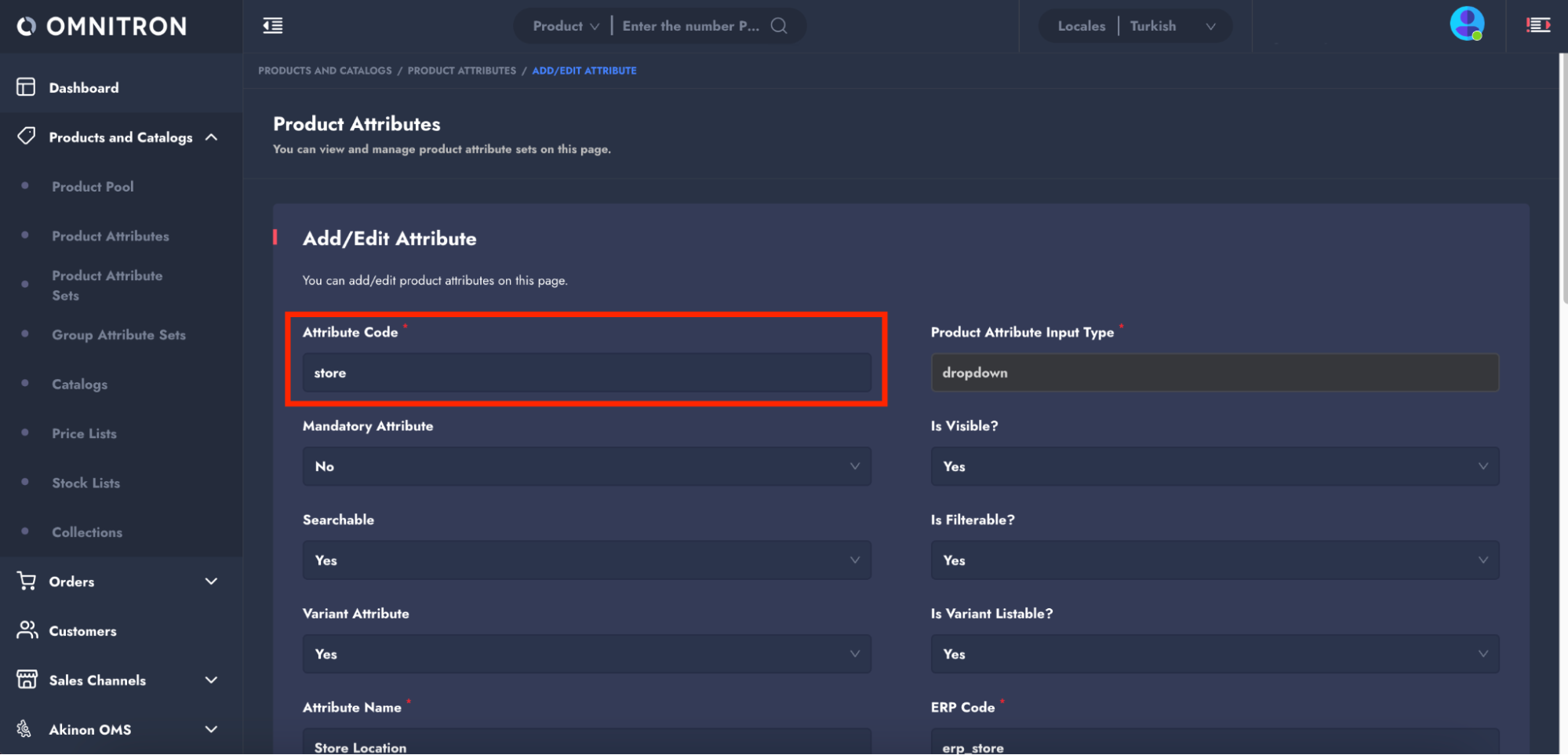
Task: Select the Turkish locale dropdown
Action: click(1172, 26)
